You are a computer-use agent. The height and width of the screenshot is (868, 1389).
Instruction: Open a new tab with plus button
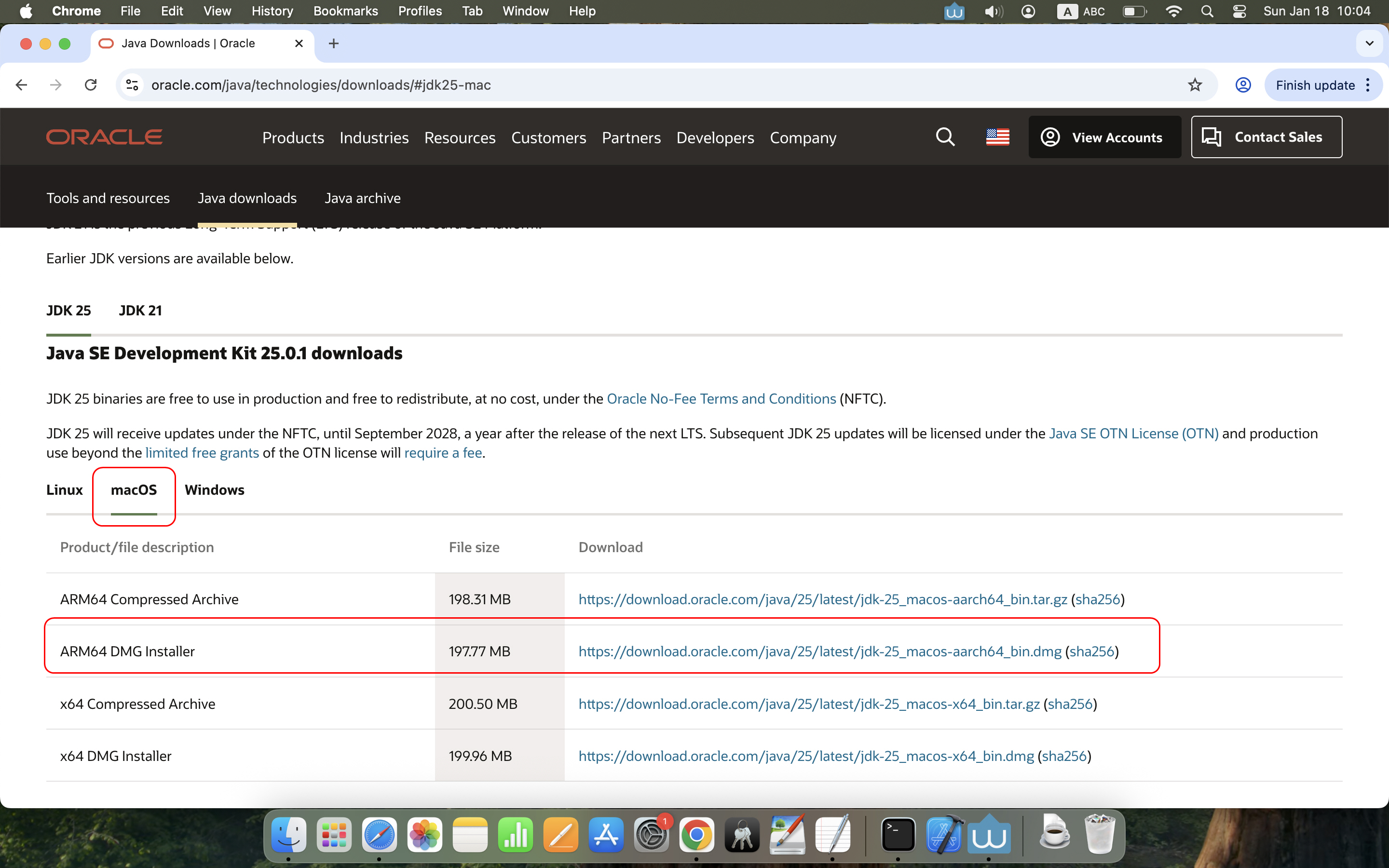coord(333,43)
